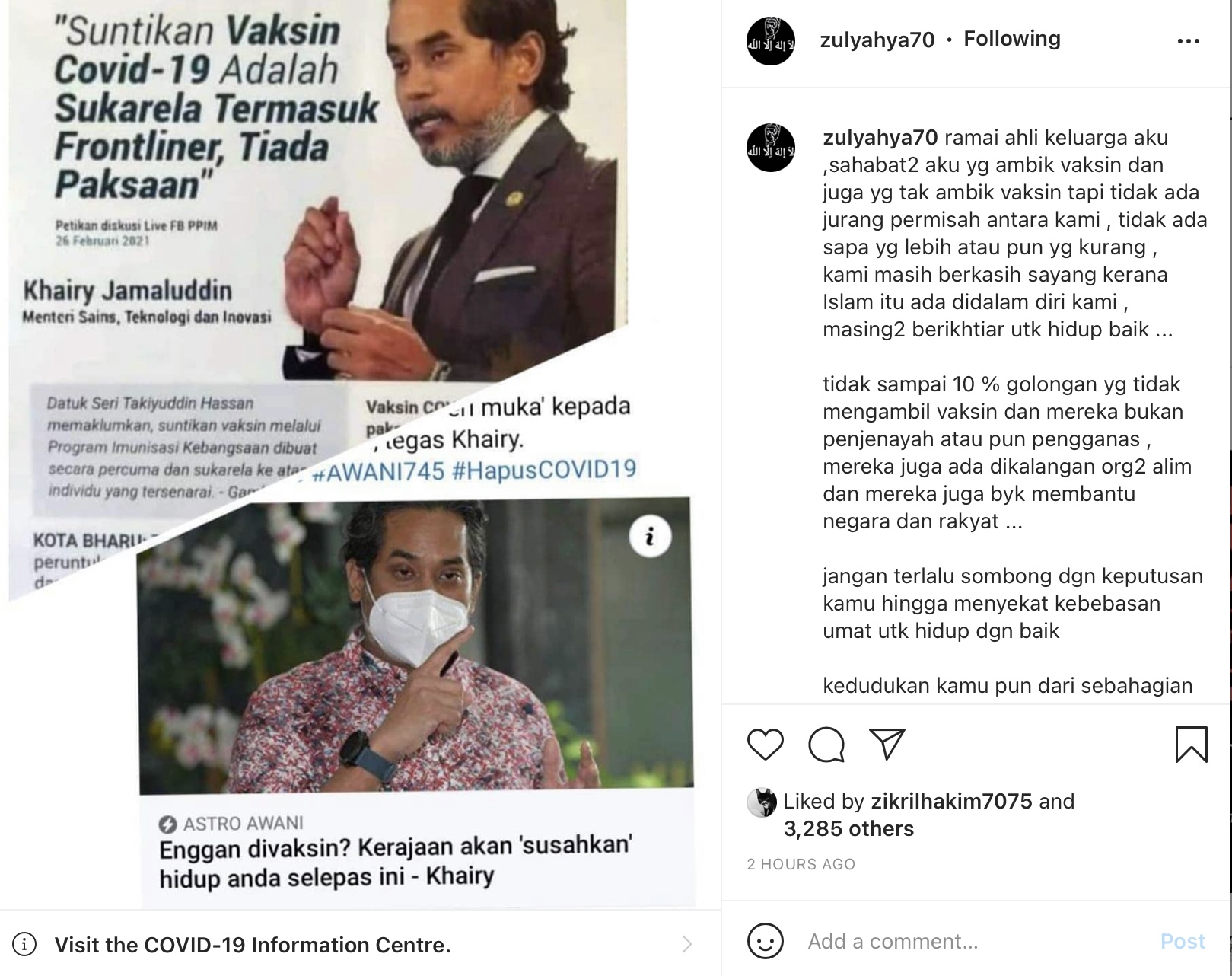
Task: Focus the Add a comment field
Action: point(974,942)
